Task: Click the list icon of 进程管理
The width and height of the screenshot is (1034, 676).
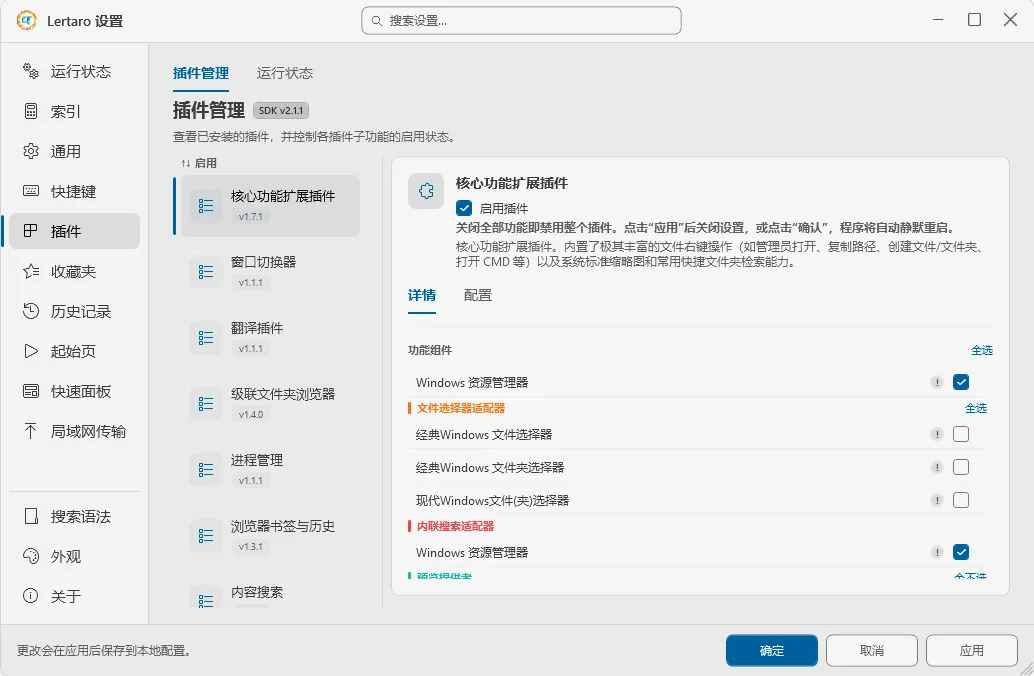Action: (x=206, y=470)
